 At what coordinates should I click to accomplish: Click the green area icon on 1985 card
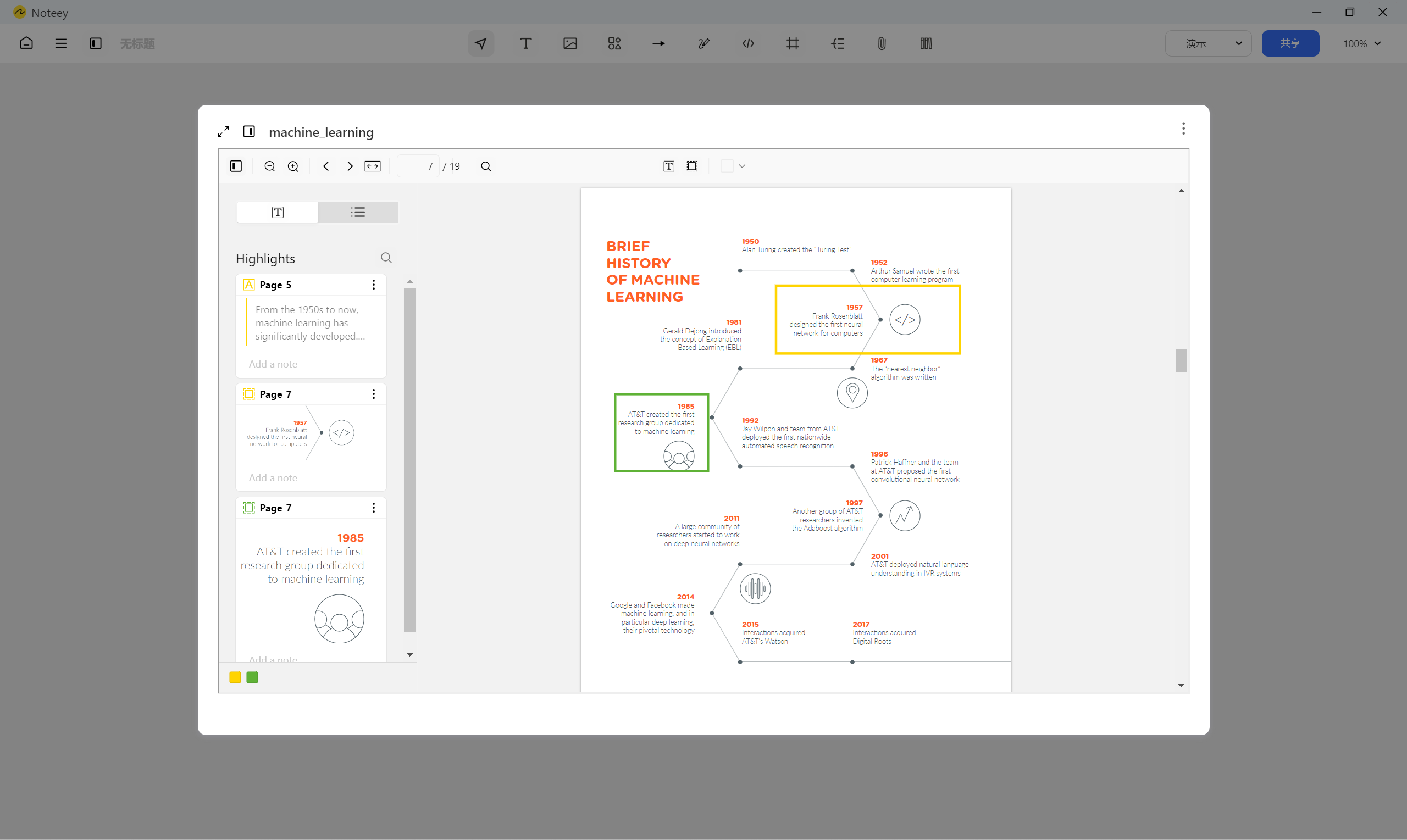pos(248,508)
